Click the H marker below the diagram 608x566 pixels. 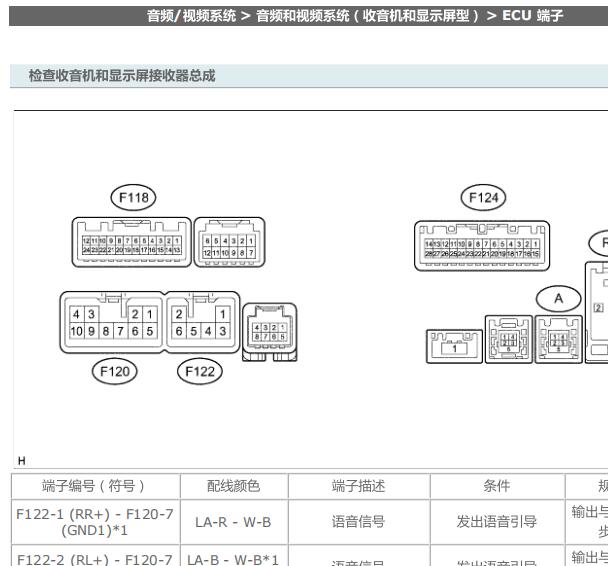[22, 461]
